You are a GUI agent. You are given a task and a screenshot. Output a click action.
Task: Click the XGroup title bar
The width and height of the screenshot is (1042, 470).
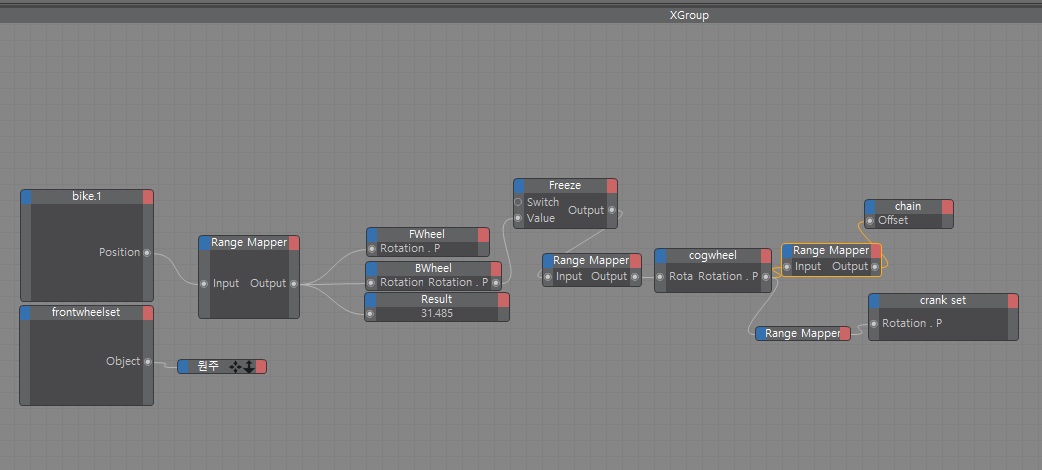click(688, 15)
